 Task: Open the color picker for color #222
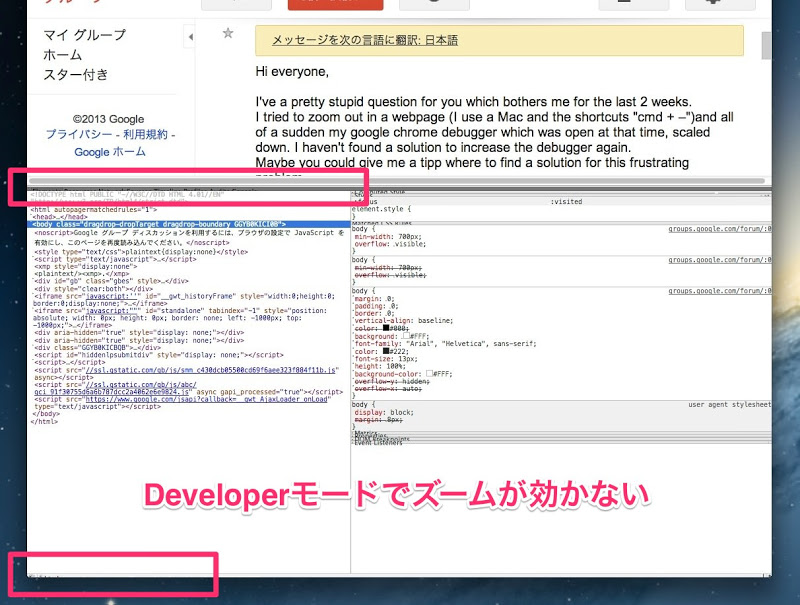click(x=386, y=351)
